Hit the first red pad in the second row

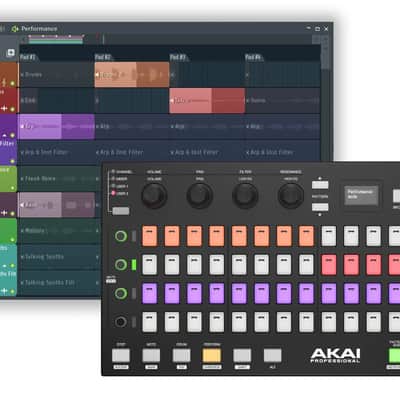[x=329, y=265]
